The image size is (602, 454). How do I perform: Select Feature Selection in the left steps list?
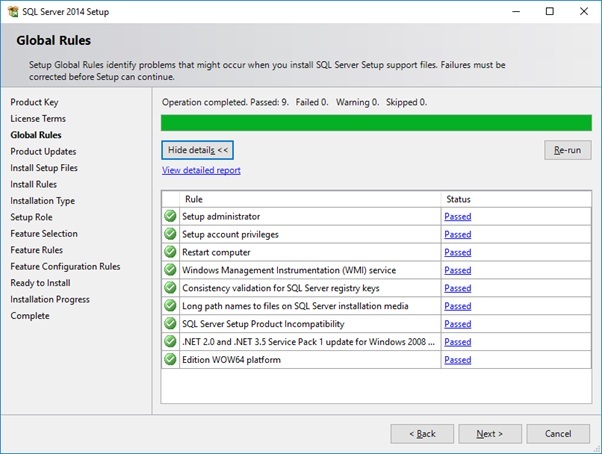click(x=44, y=233)
